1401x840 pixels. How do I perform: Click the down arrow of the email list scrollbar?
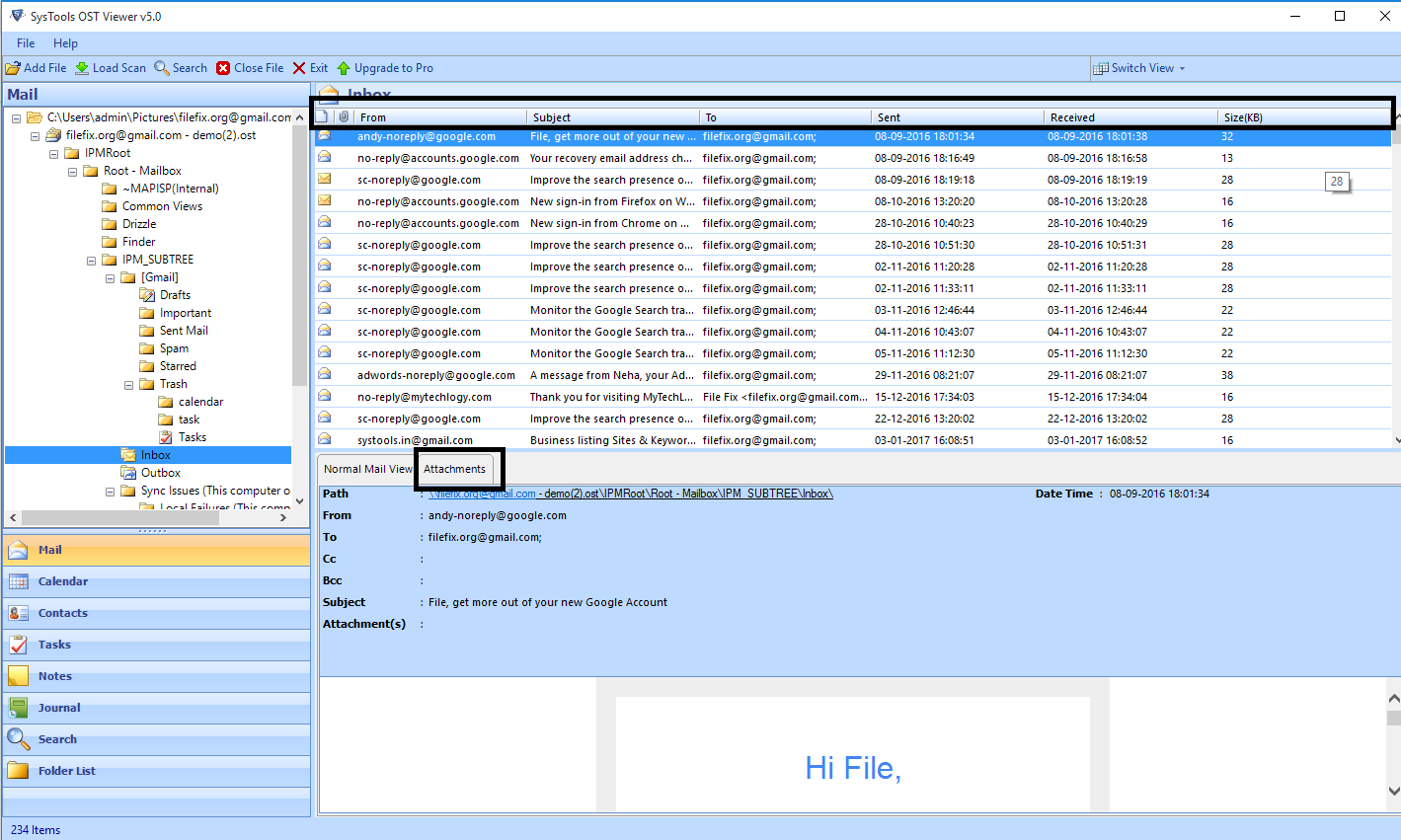click(x=1395, y=440)
